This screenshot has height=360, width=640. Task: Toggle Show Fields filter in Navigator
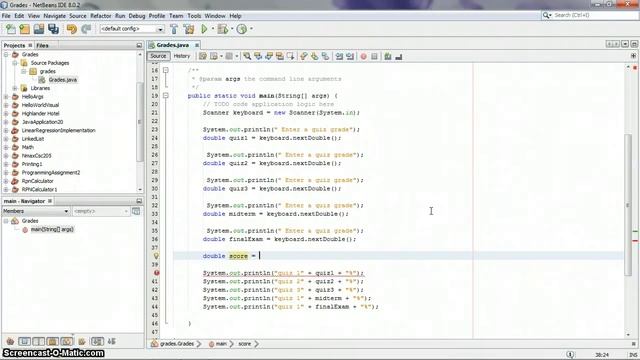click(x=24, y=341)
